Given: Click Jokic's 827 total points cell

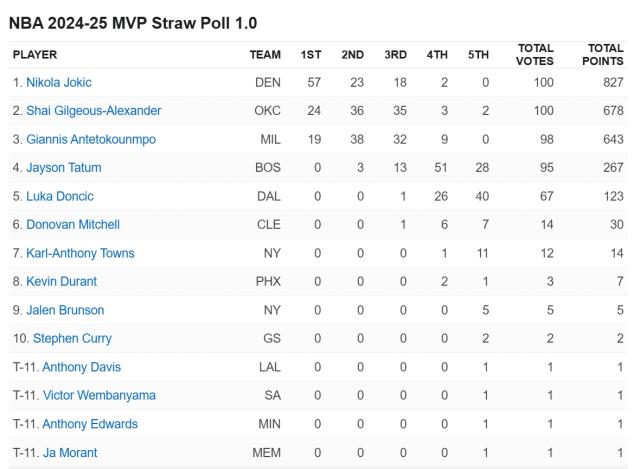Looking at the screenshot, I should (x=610, y=82).
